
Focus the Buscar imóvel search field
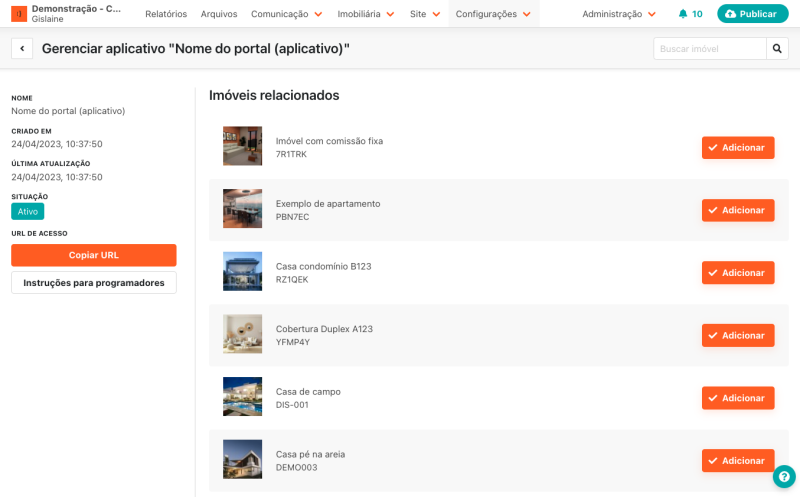(x=709, y=49)
